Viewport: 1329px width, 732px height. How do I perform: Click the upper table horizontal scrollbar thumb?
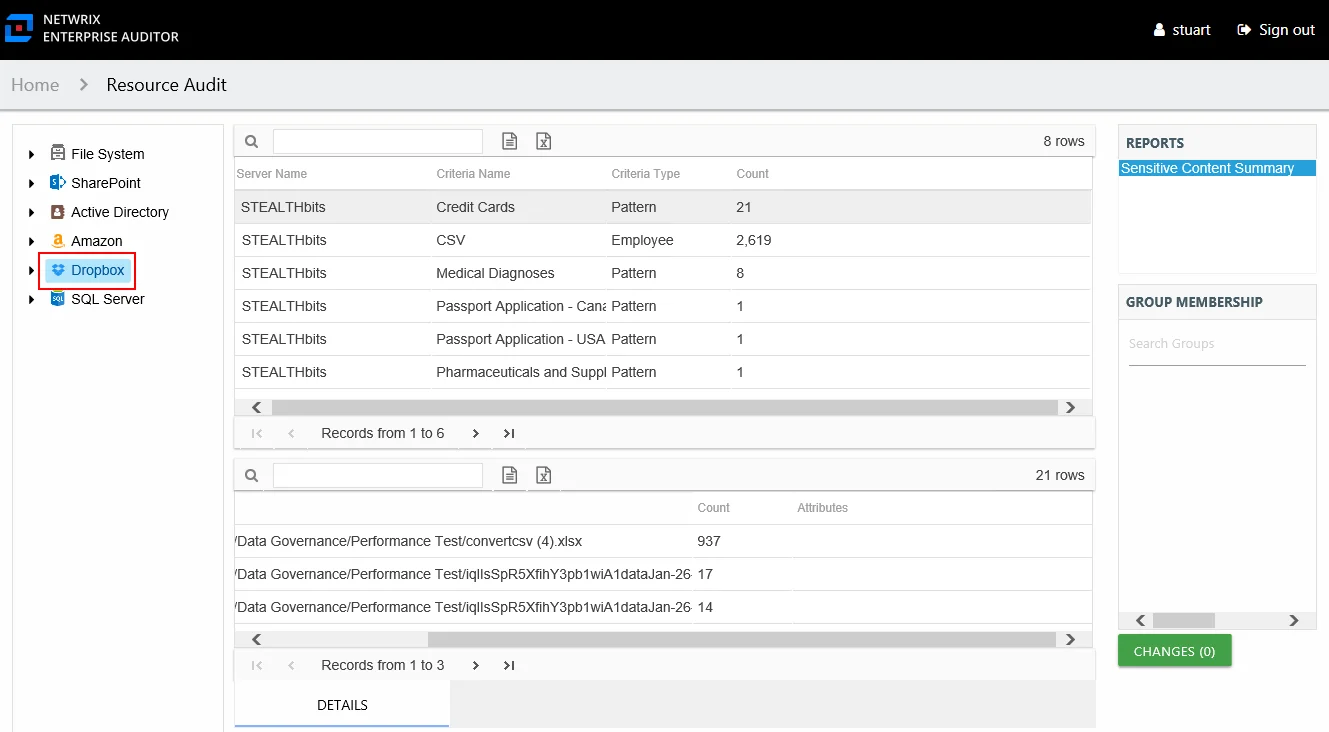[x=664, y=408]
